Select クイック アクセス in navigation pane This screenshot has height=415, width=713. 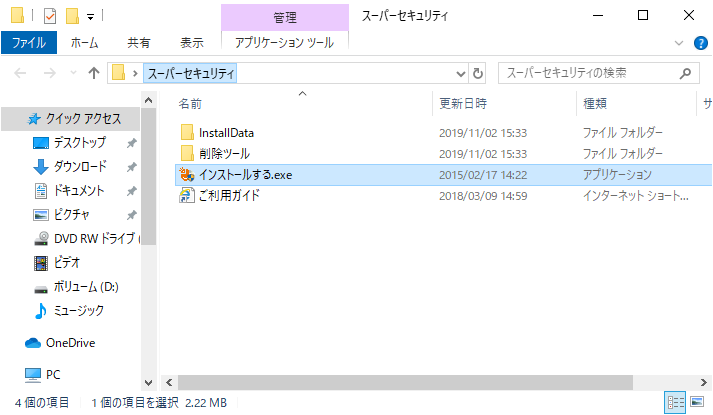point(70,119)
